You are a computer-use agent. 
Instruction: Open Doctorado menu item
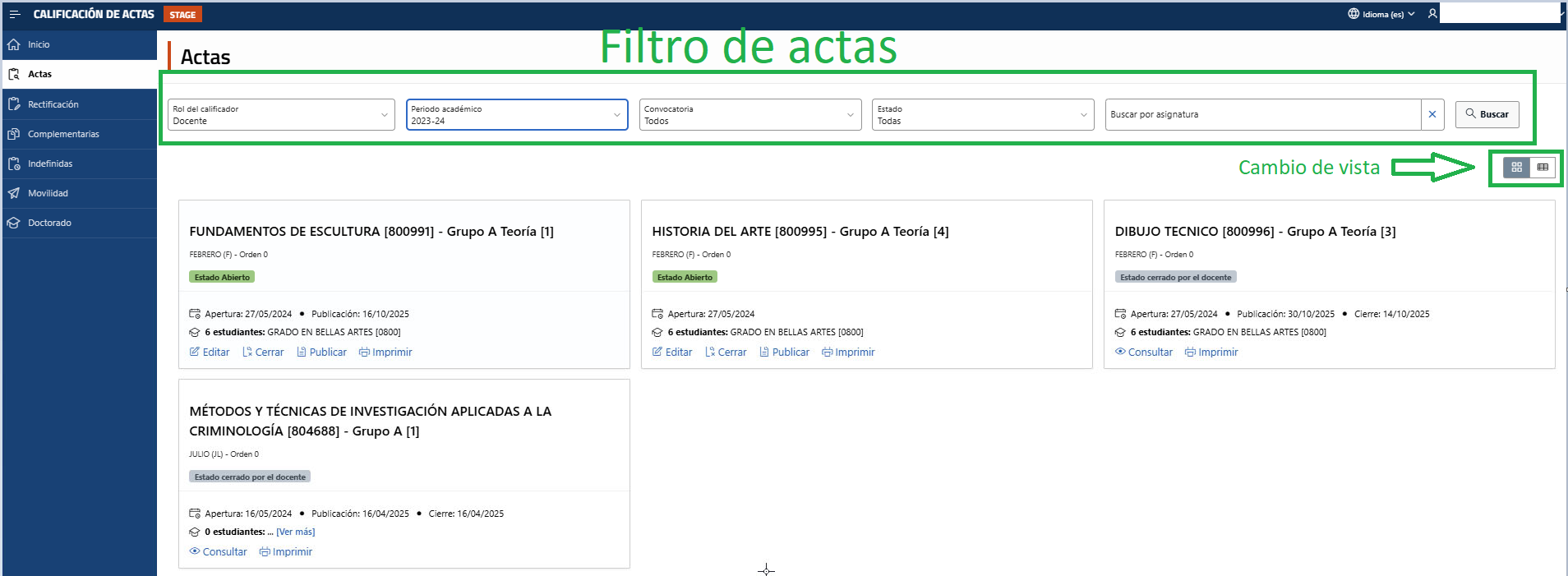tap(80, 223)
